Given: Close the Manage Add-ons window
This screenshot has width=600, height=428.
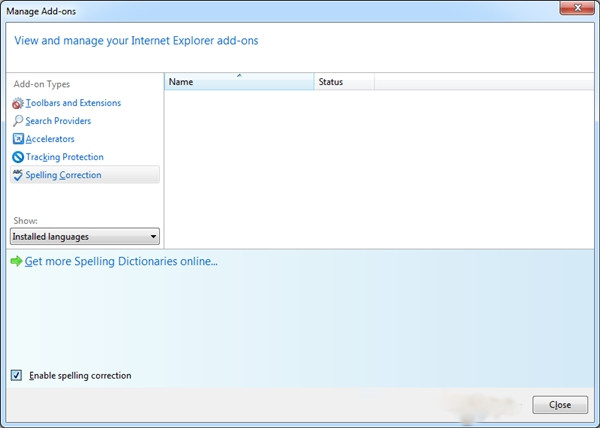Looking at the screenshot, I should pyautogui.click(x=577, y=8).
